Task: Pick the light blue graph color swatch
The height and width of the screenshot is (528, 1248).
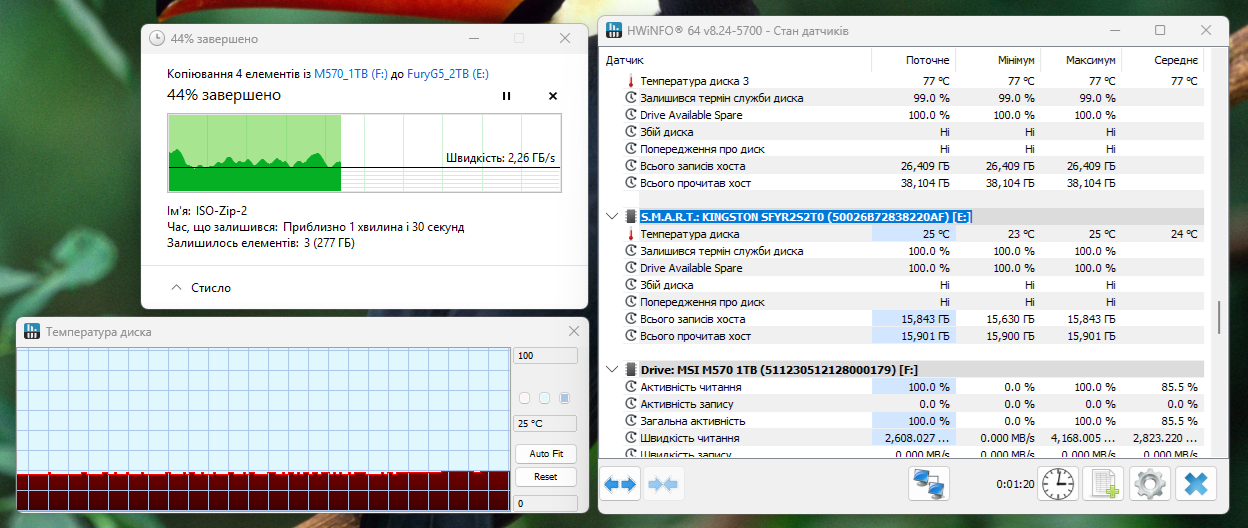Action: (x=544, y=398)
